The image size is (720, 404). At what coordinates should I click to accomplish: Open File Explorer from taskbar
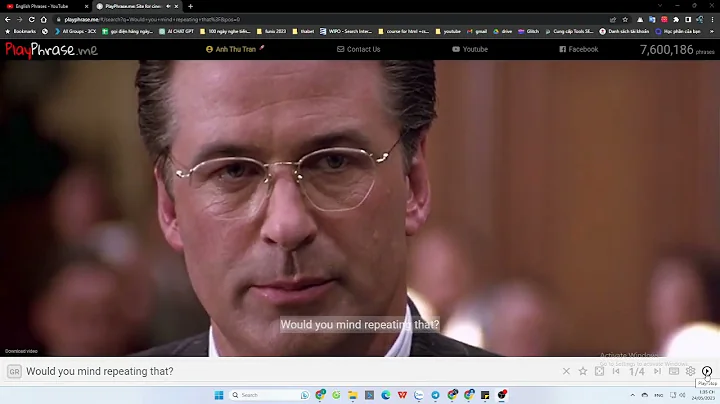tap(353, 395)
